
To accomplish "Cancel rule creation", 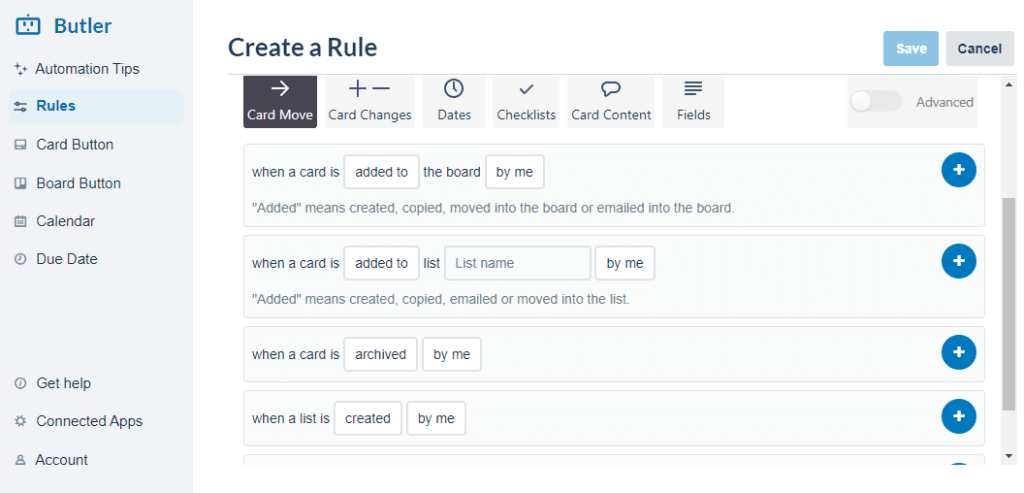I will pos(980,48).
